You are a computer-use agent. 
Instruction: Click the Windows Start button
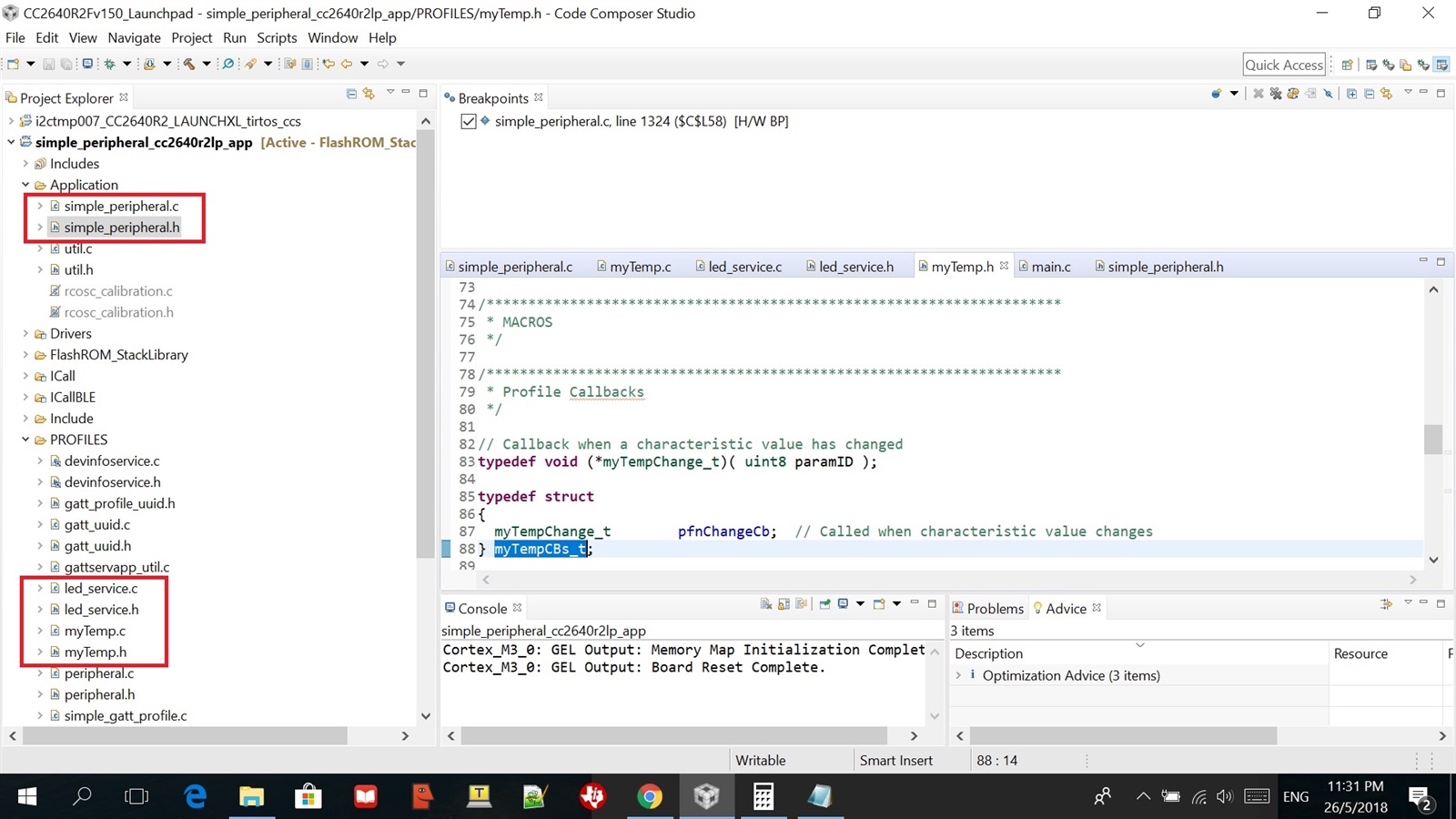27,797
